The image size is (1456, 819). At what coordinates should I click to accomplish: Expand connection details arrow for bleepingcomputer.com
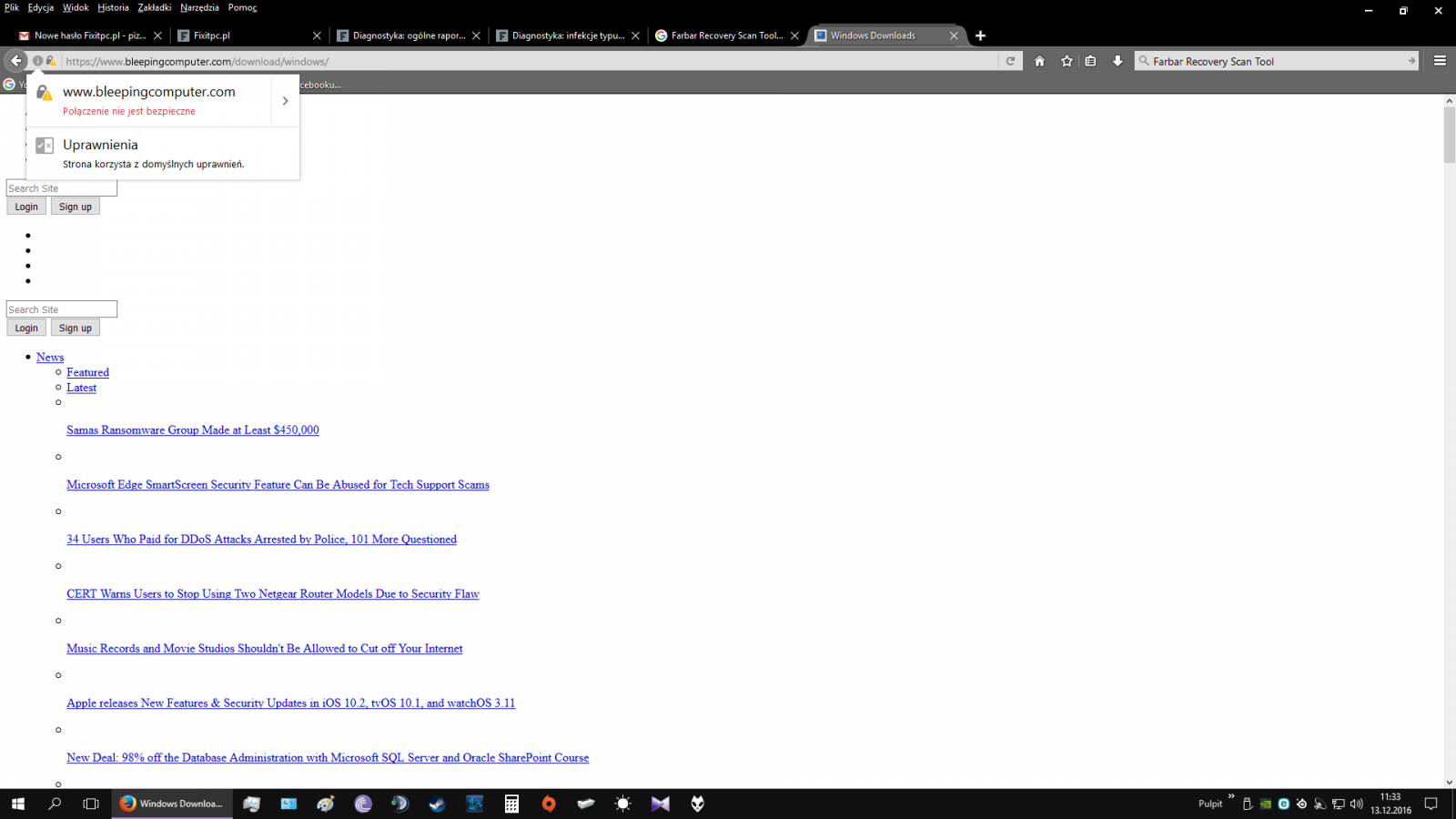point(285,101)
